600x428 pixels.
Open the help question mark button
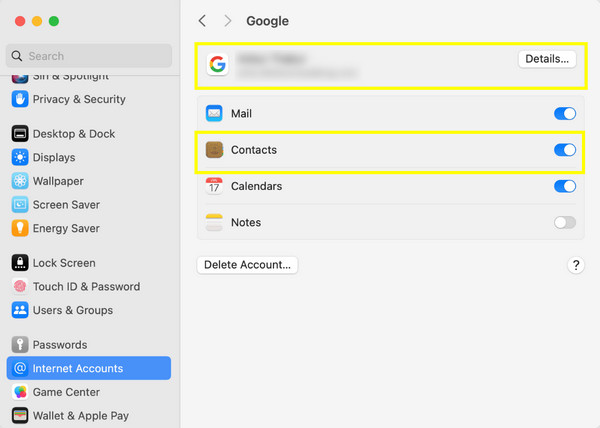point(576,265)
